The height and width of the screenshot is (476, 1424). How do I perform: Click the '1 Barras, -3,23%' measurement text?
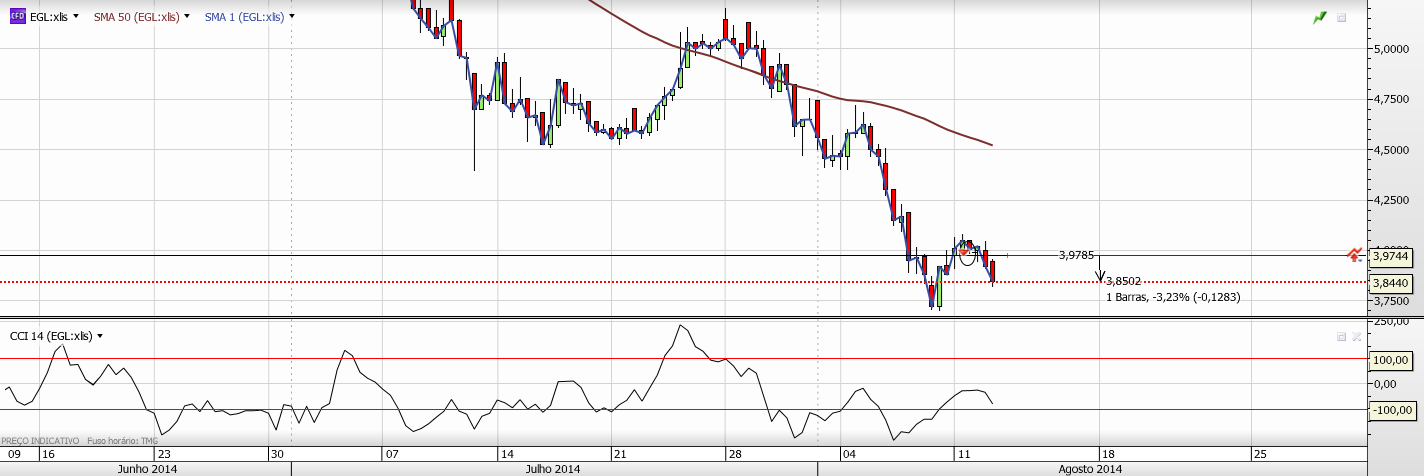[1173, 297]
